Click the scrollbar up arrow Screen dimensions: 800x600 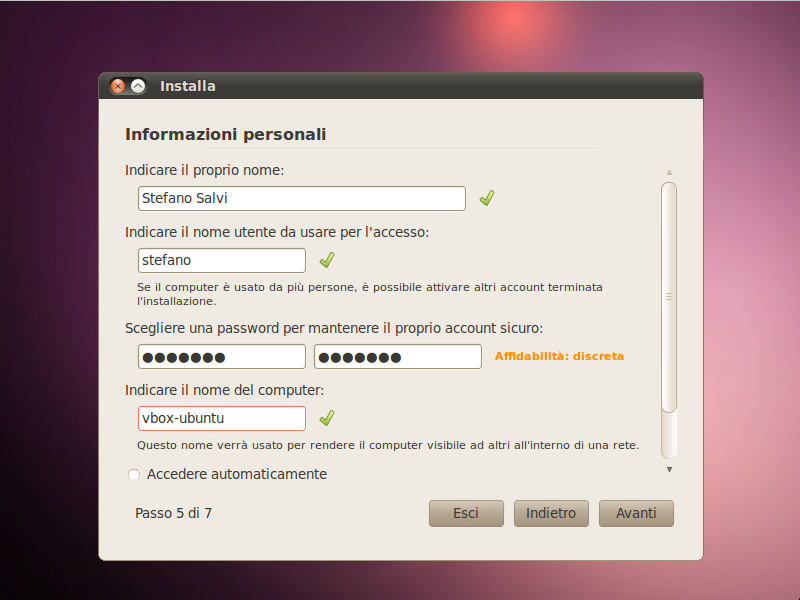click(x=669, y=172)
